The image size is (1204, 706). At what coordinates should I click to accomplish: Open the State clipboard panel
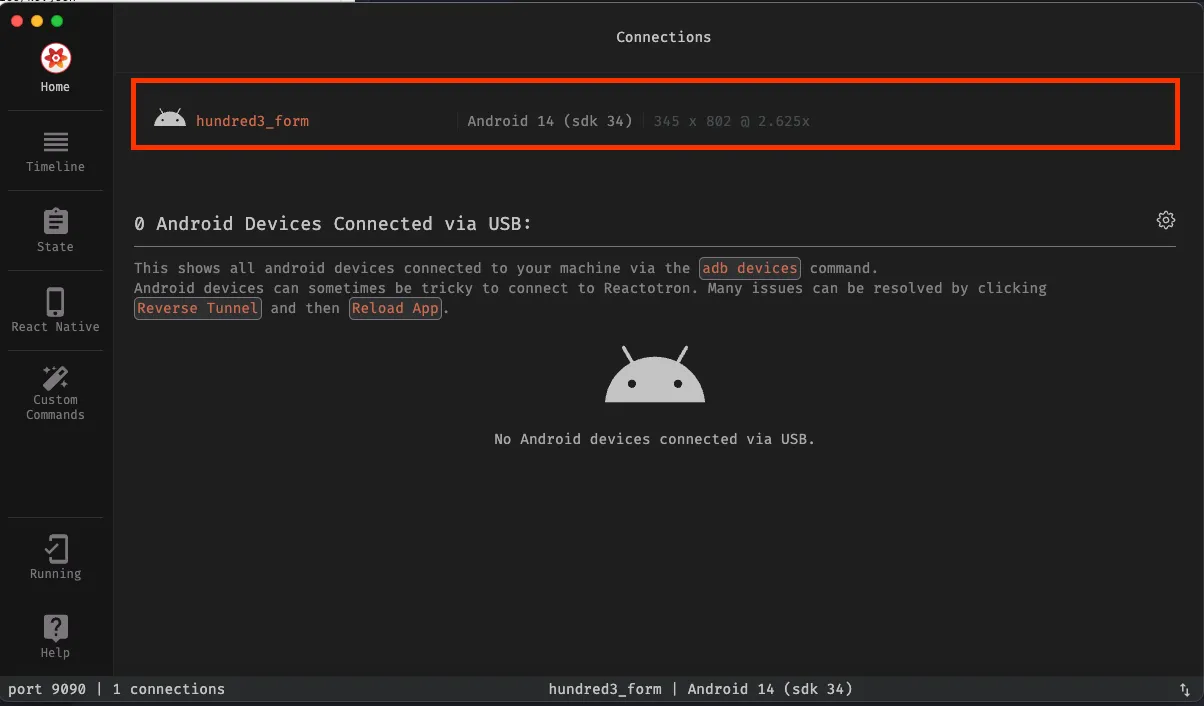pos(56,231)
